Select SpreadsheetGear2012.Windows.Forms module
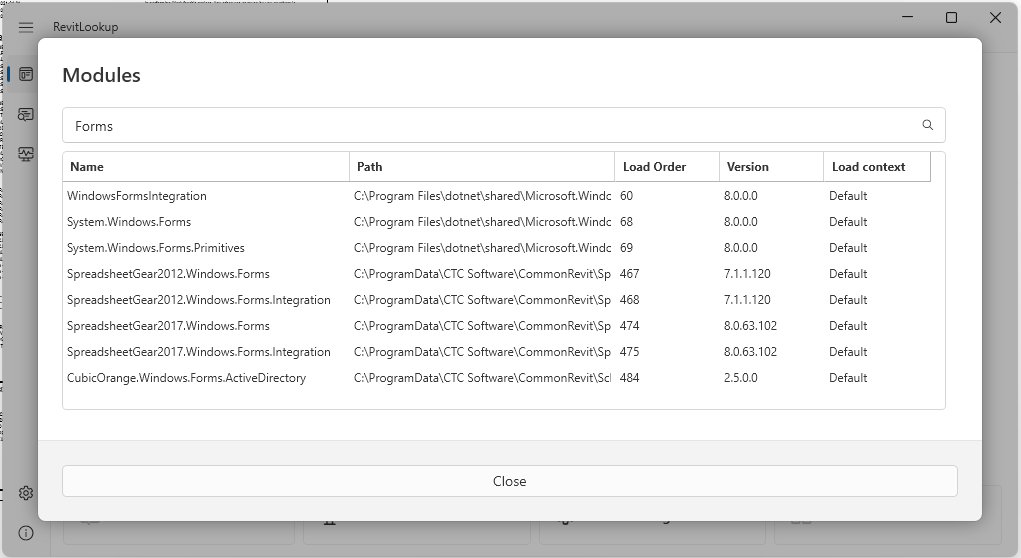The image size is (1021, 558). 168,274
